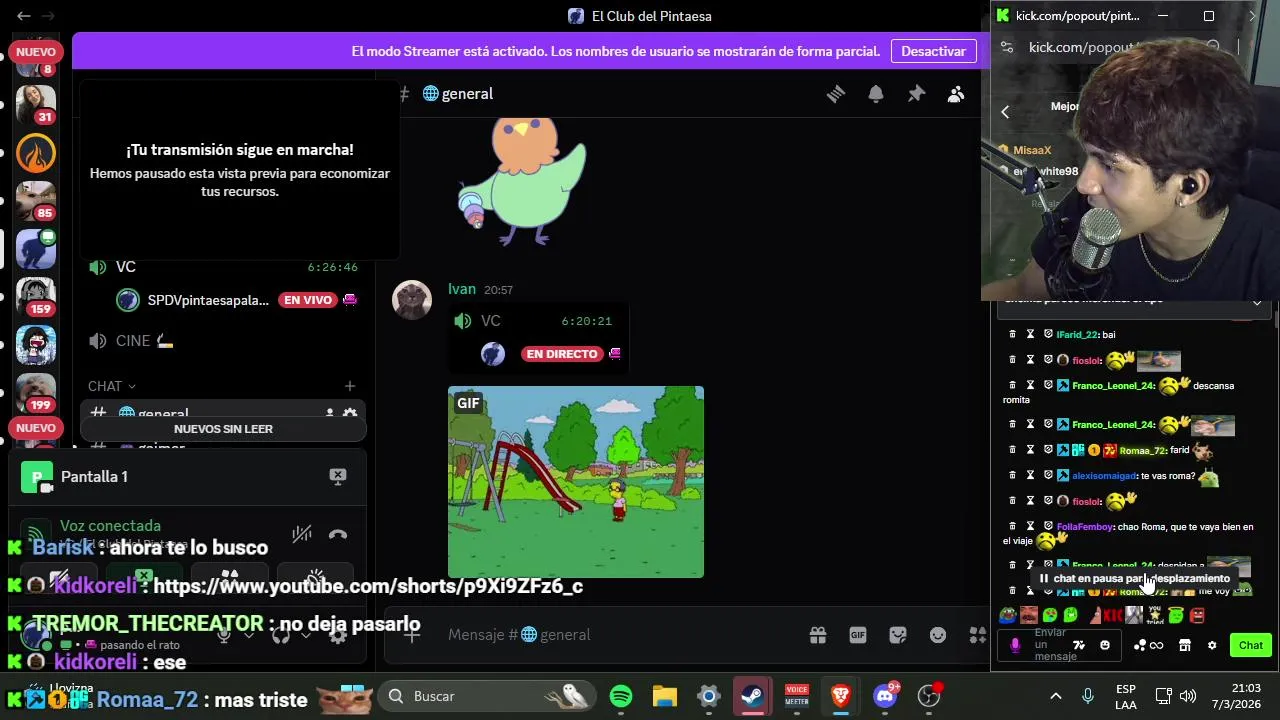Open Kick shop storefront icon
This screenshot has width=1280, height=720.
click(1184, 645)
